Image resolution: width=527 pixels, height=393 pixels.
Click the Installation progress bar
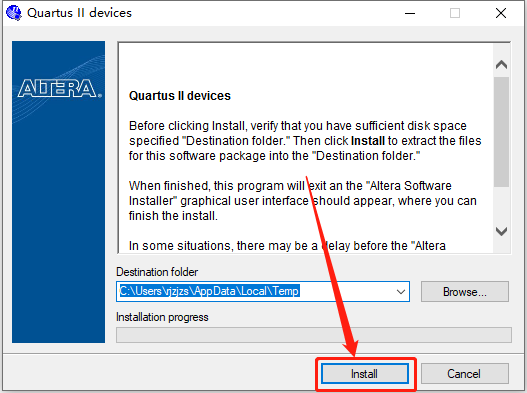(x=314, y=335)
